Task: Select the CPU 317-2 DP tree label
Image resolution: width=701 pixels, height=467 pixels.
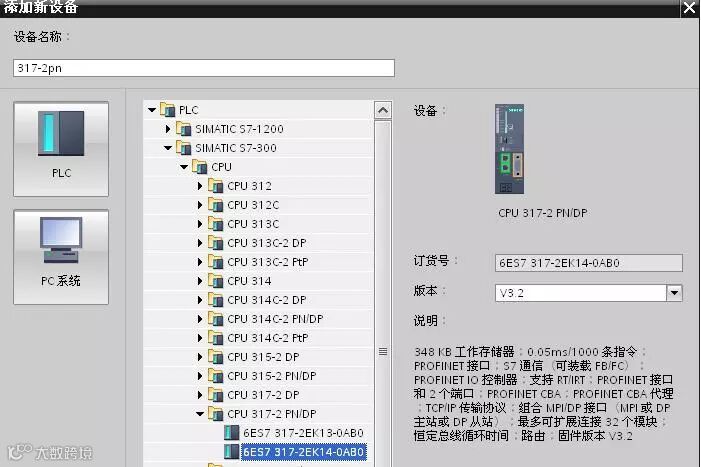Action: 263,395
